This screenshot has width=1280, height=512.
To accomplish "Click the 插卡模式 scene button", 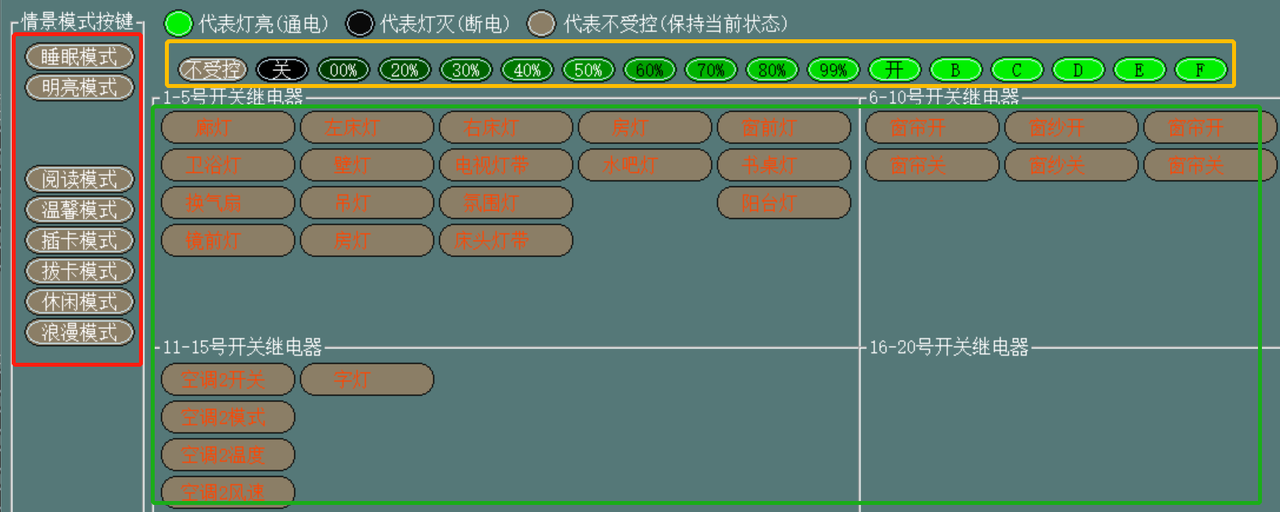I will [x=79, y=240].
